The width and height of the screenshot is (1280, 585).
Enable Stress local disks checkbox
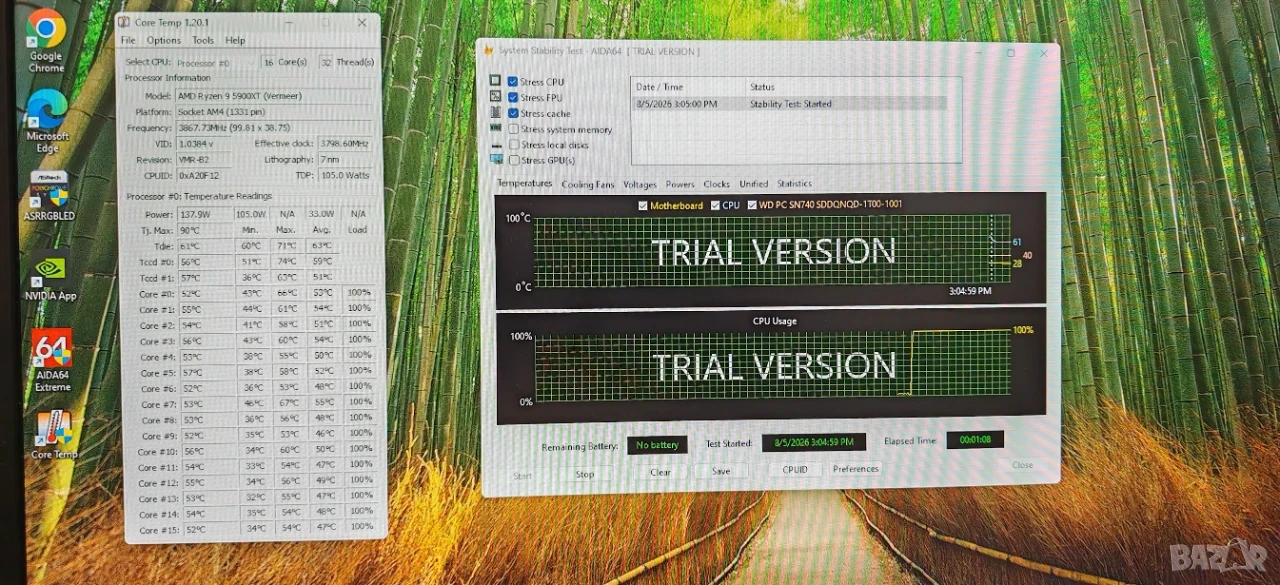[x=513, y=144]
